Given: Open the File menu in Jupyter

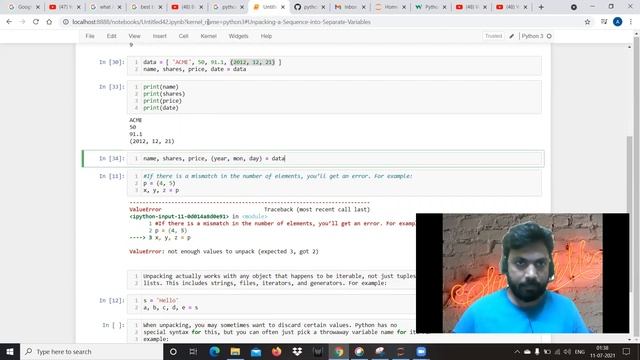Looking at the screenshot, I should pos(90,36).
